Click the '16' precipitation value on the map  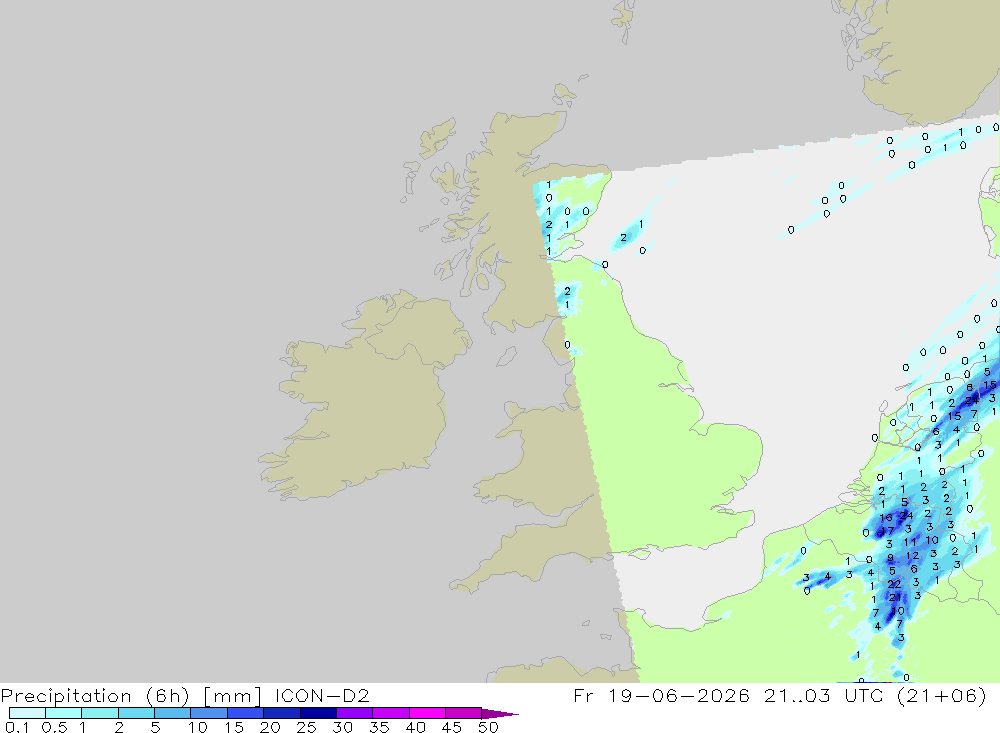click(x=886, y=518)
